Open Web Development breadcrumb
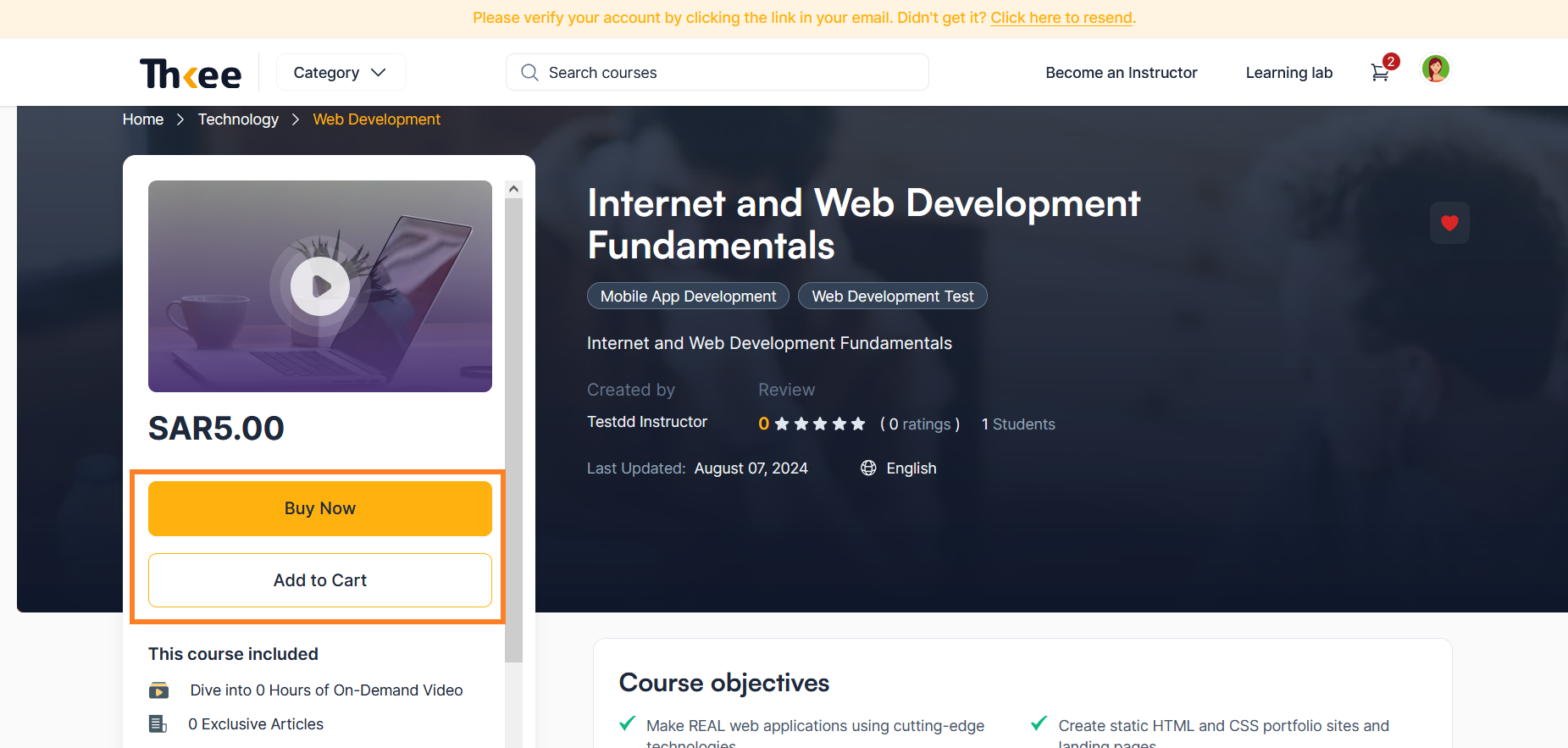 point(377,119)
